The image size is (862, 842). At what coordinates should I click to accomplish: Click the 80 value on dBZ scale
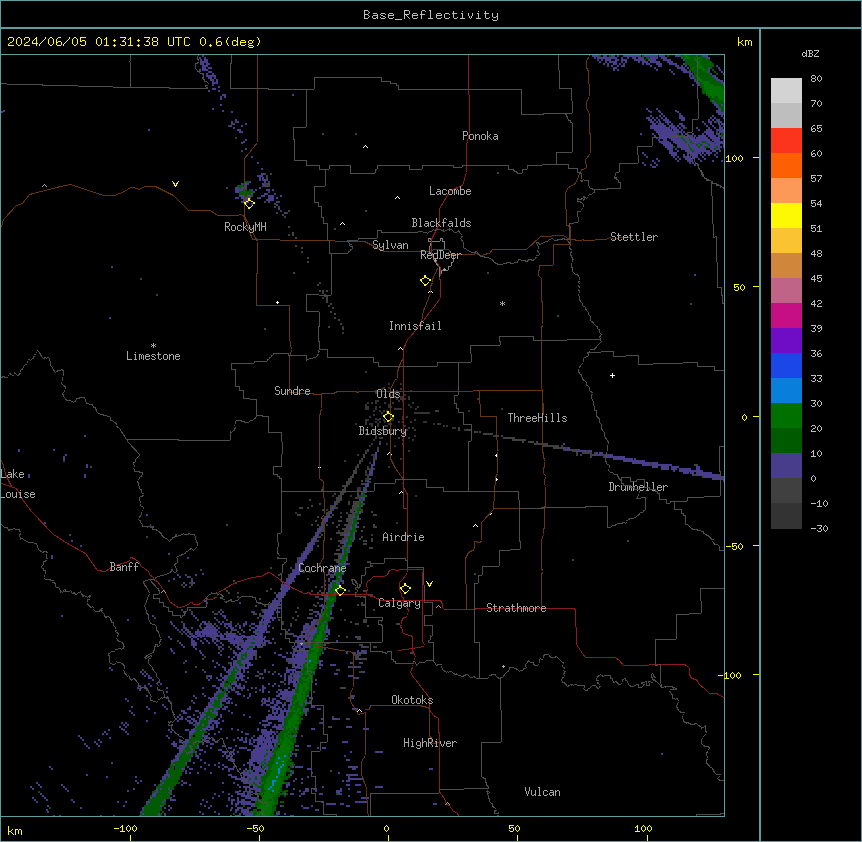point(816,79)
